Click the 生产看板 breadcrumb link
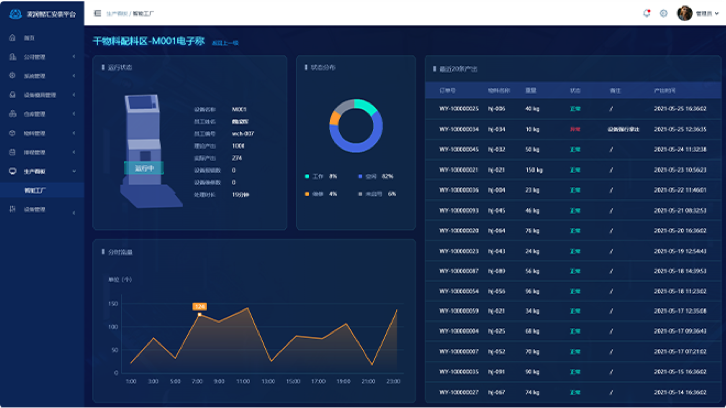This screenshot has height=408, width=726. (x=116, y=13)
